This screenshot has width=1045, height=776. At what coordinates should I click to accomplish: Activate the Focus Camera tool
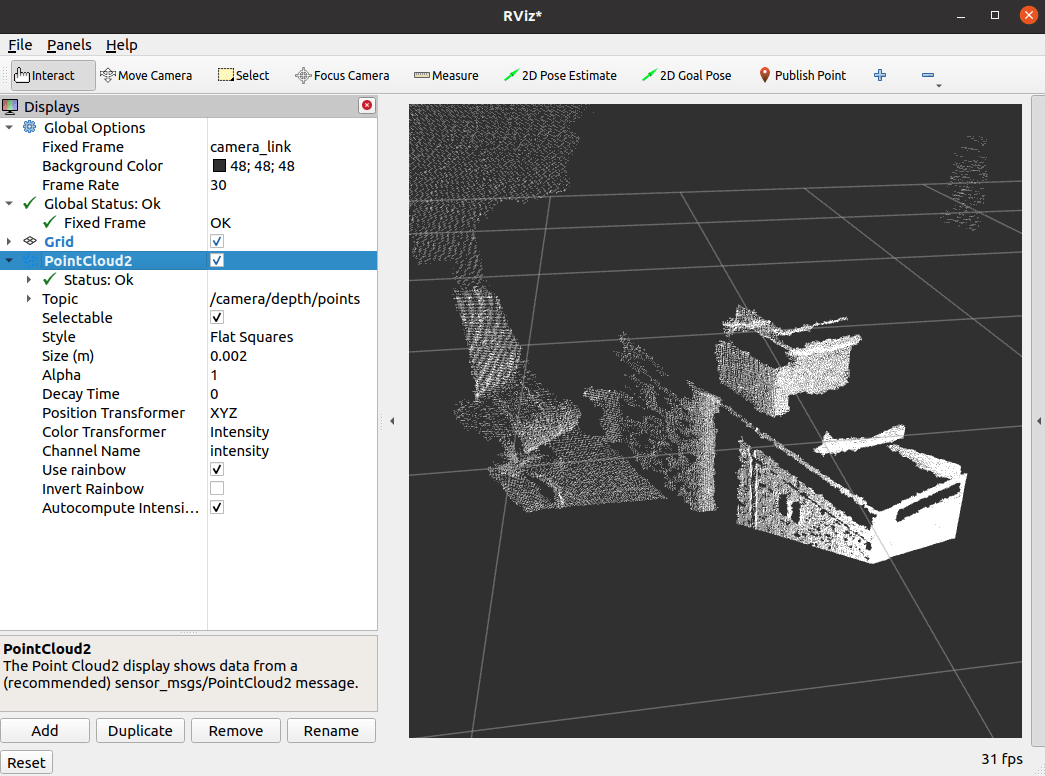[x=342, y=75]
